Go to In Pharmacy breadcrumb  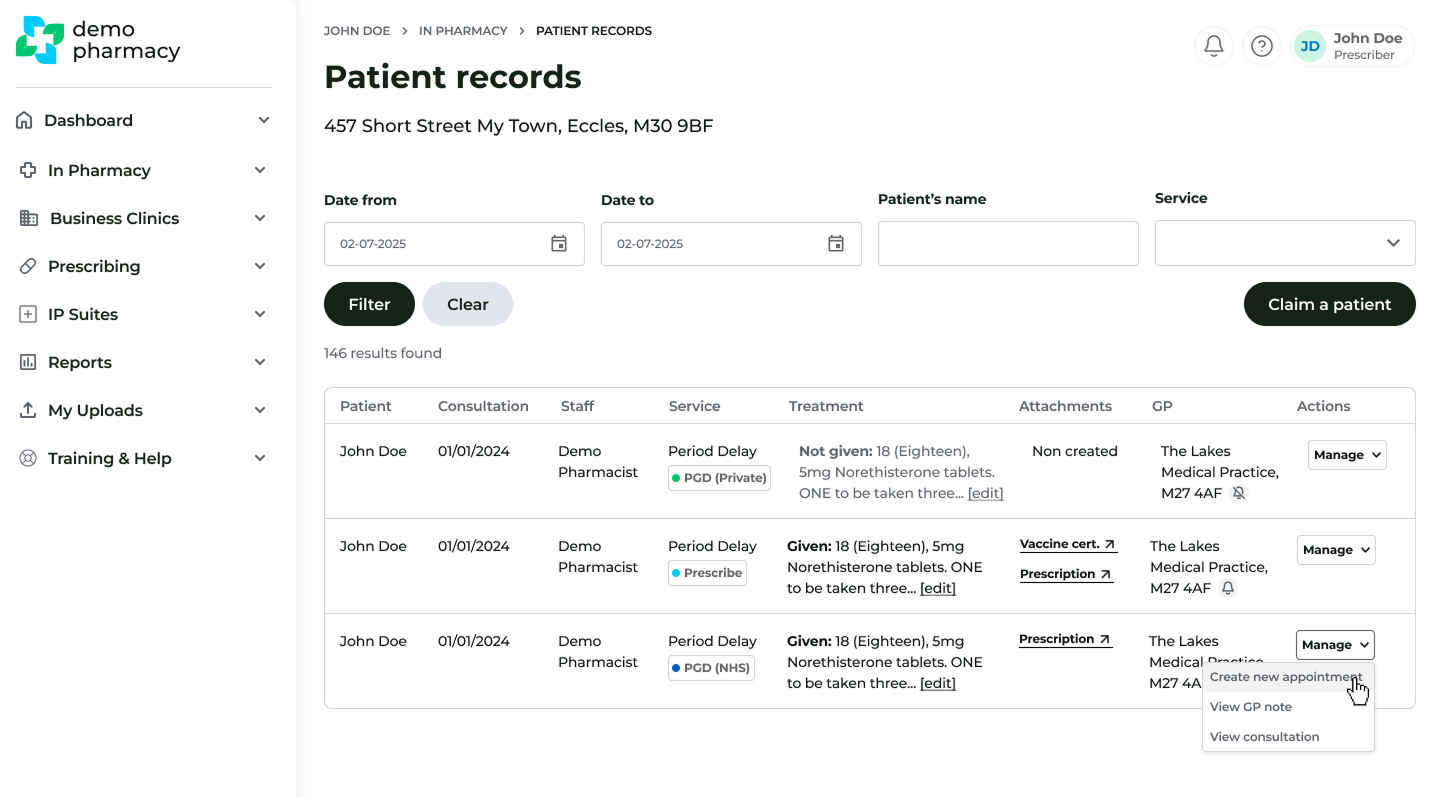click(x=463, y=31)
